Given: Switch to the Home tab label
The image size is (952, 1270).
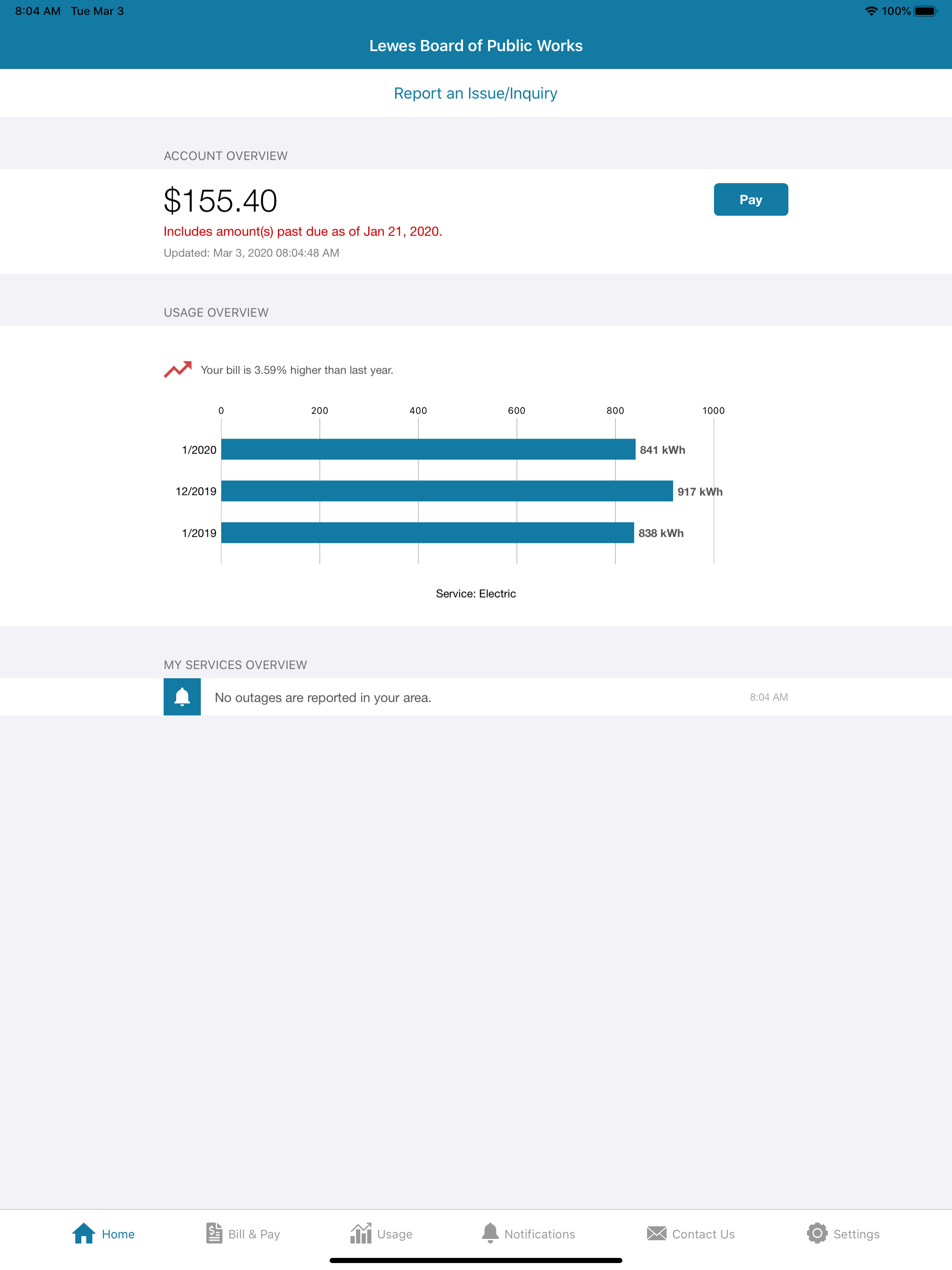Looking at the screenshot, I should (118, 1234).
